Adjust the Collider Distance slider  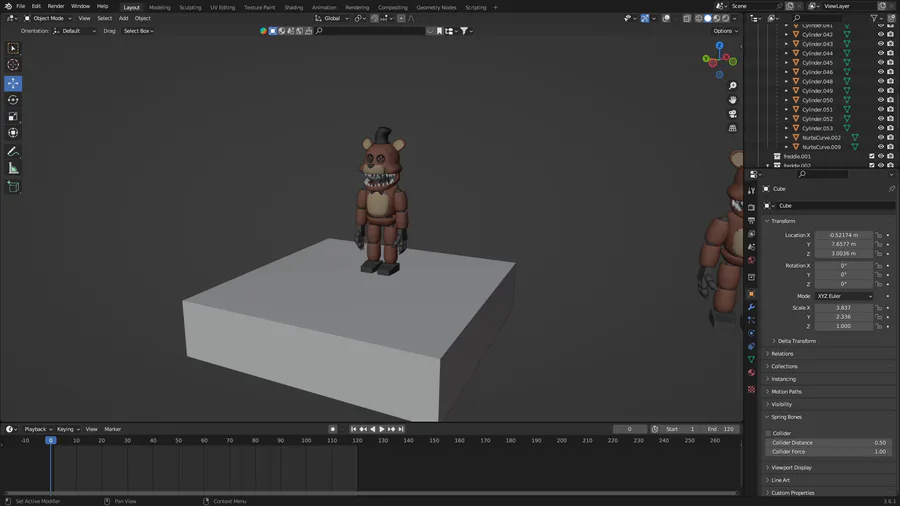828,443
